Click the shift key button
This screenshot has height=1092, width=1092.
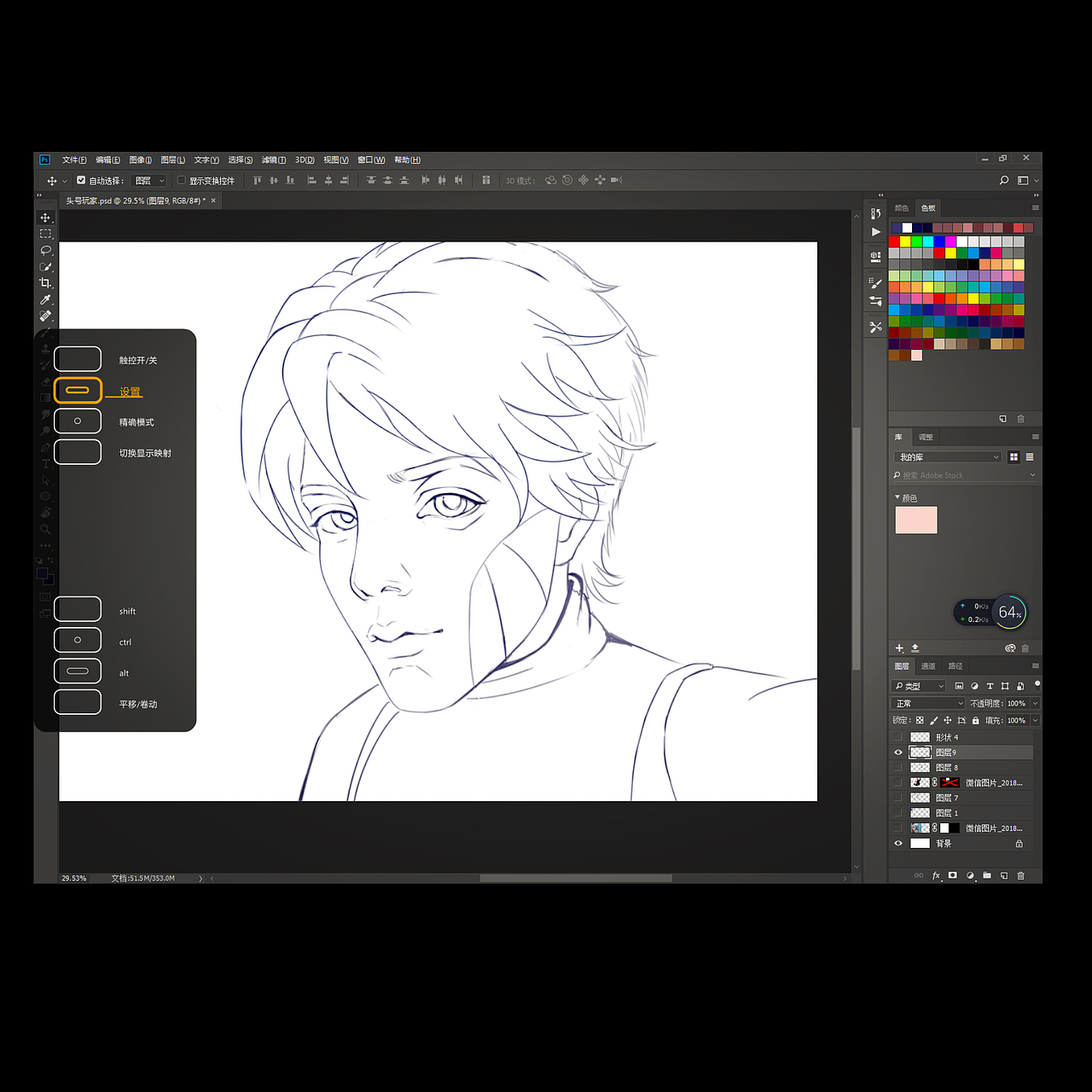78,609
